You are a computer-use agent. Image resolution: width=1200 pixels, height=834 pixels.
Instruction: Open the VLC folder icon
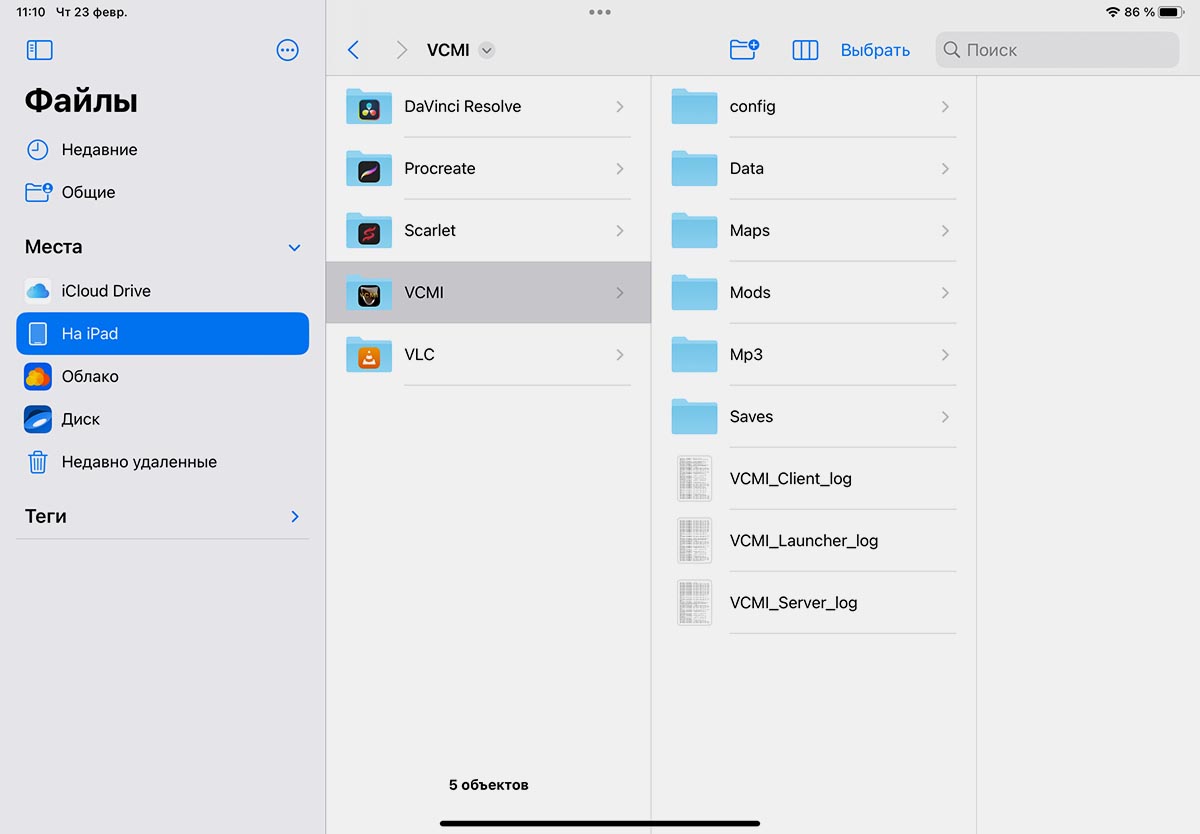point(368,354)
